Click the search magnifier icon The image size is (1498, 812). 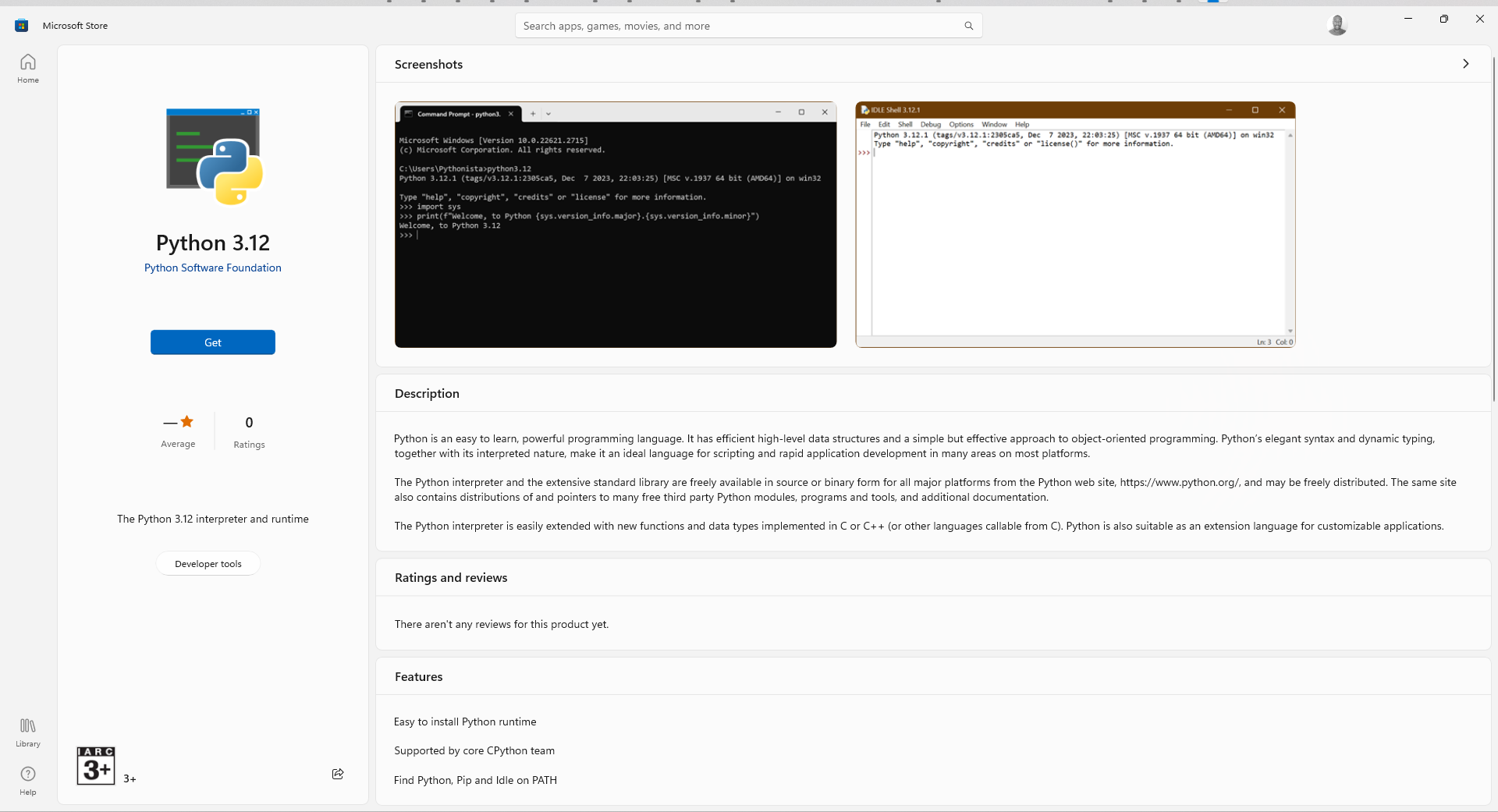coord(968,26)
